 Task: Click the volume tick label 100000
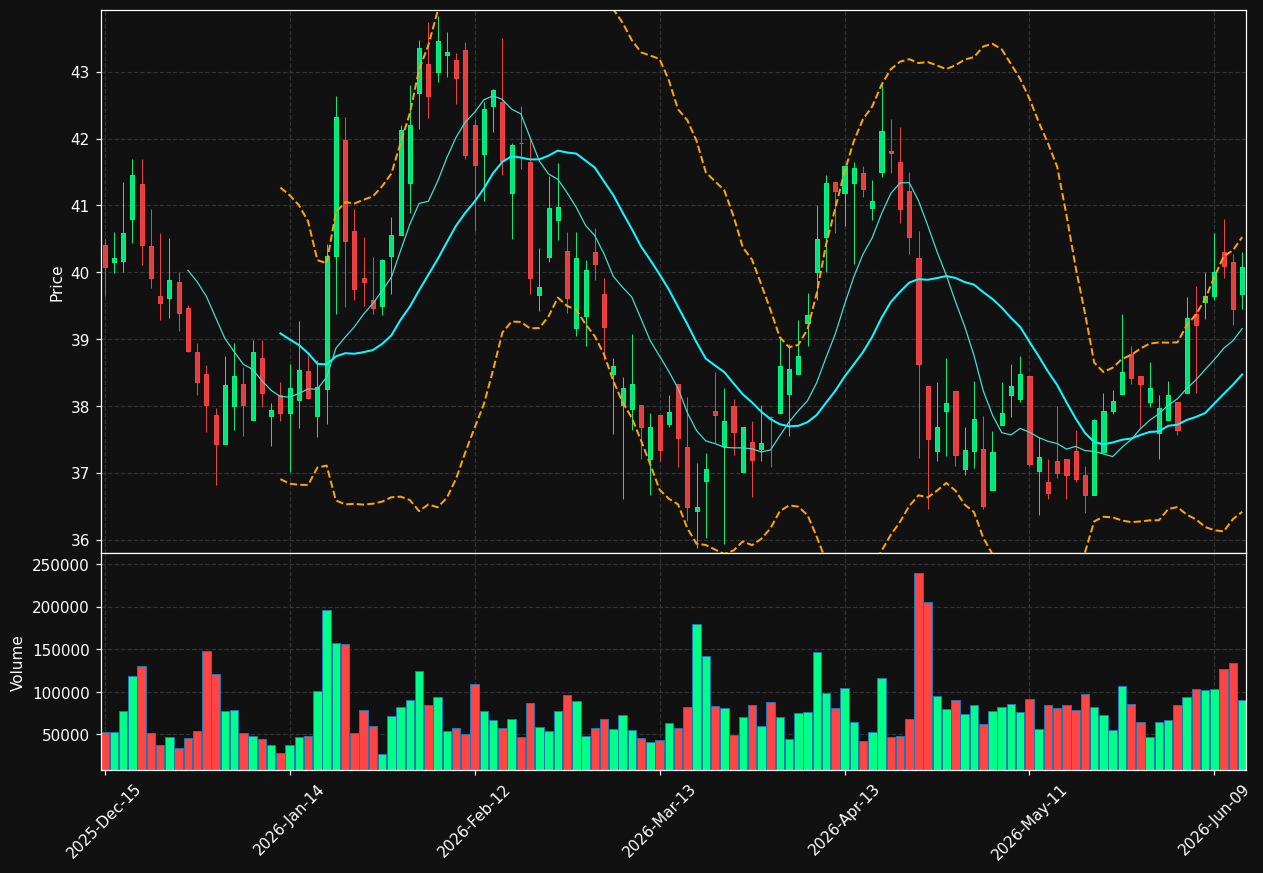[62, 693]
